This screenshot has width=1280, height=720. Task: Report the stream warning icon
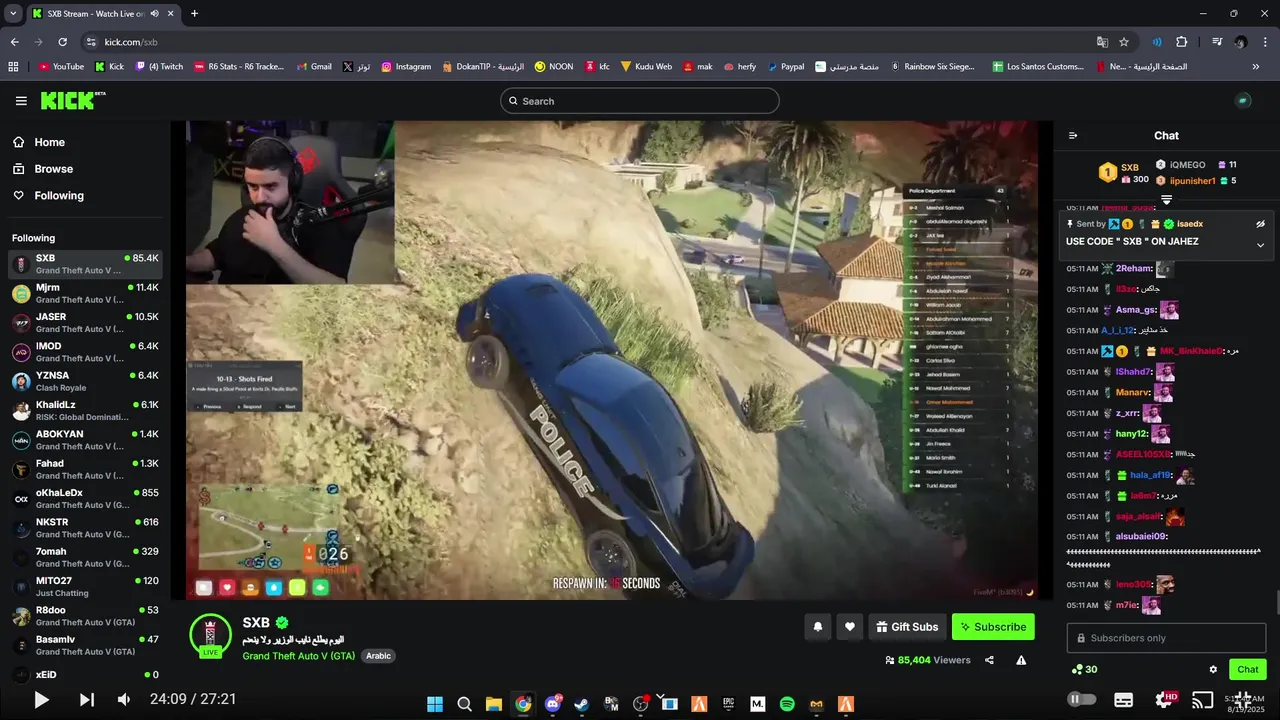[1021, 660]
